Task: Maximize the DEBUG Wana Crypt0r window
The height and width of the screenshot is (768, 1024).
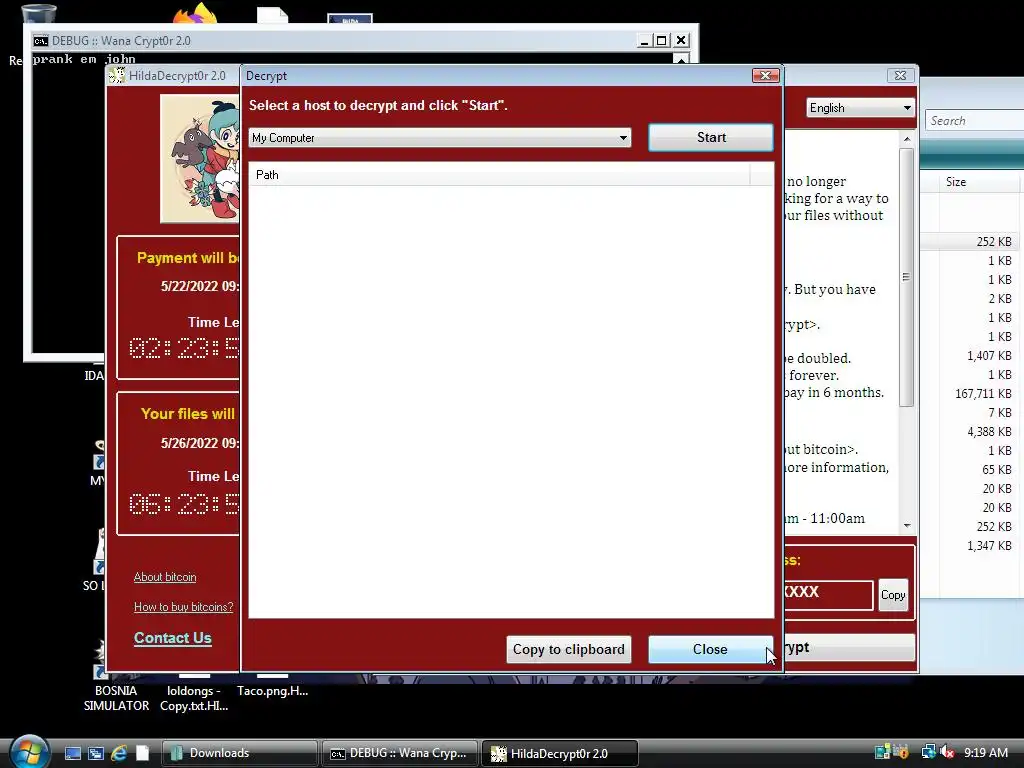Action: point(662,40)
